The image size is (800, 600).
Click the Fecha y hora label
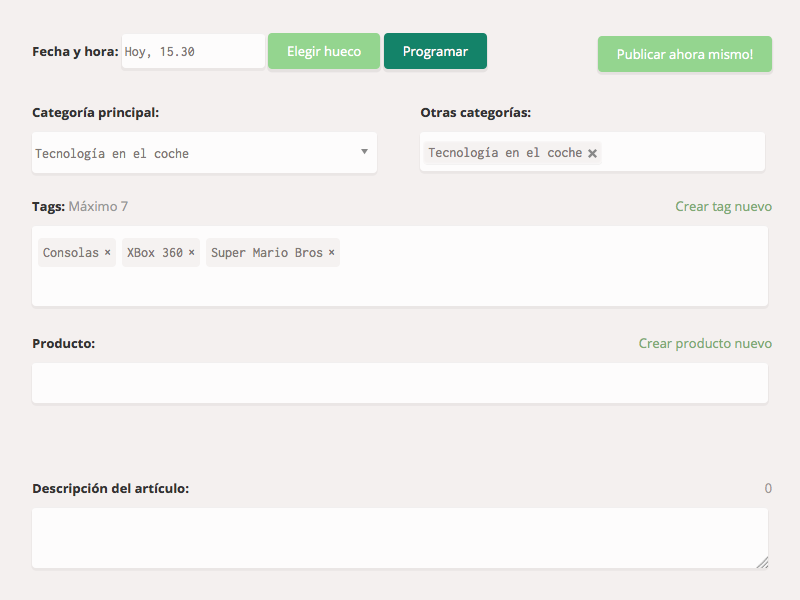pos(75,52)
